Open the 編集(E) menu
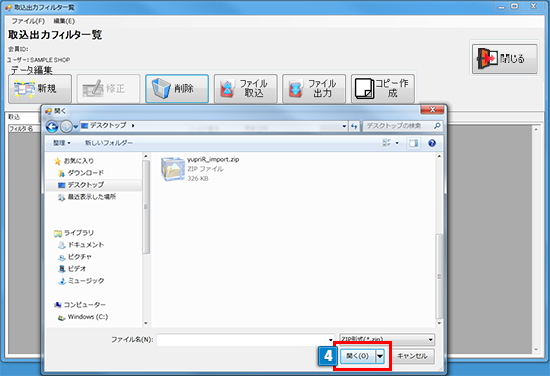The width and height of the screenshot is (550, 376). pyautogui.click(x=64, y=21)
